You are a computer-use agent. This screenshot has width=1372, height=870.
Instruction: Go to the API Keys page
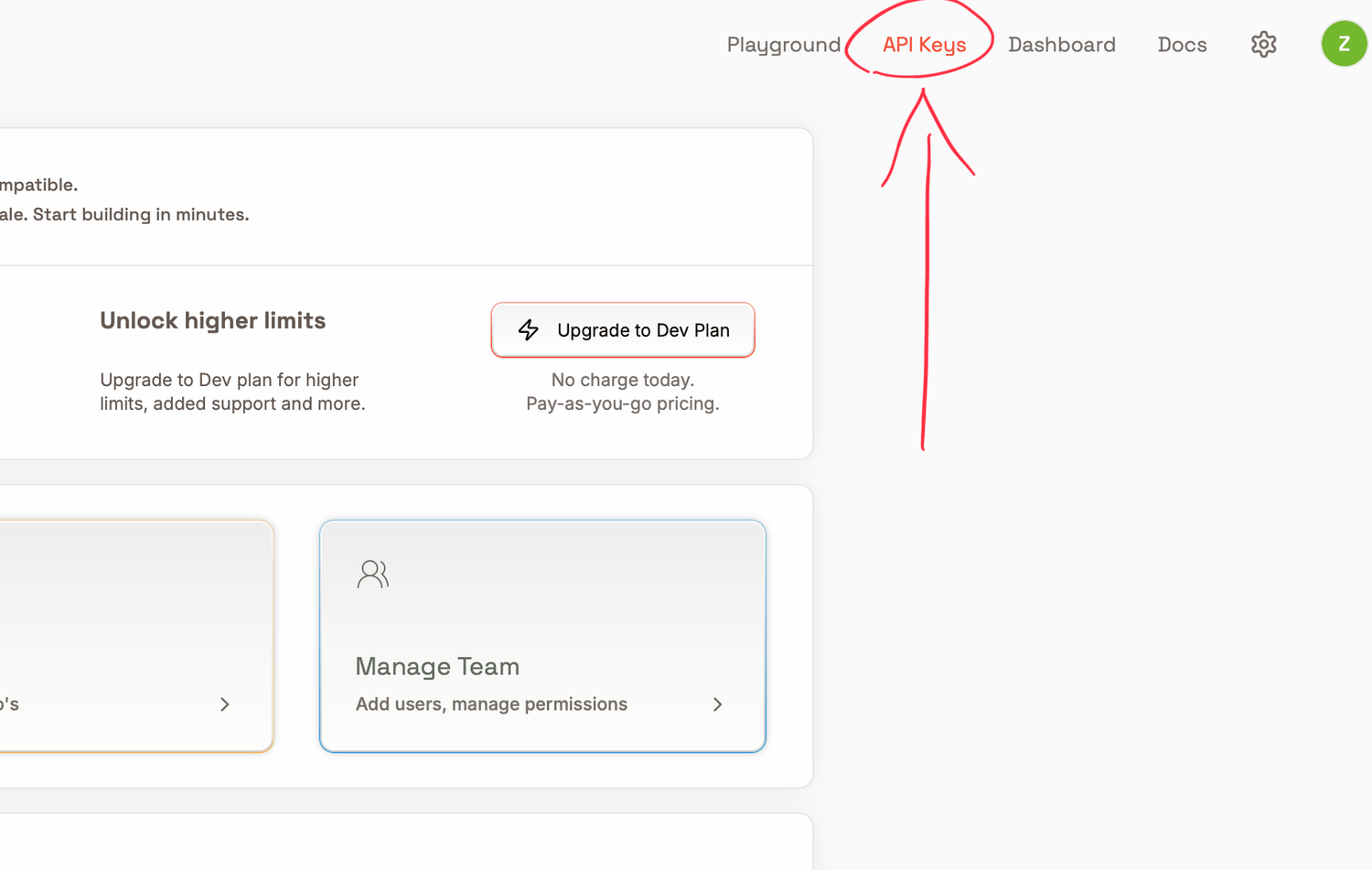[924, 45]
